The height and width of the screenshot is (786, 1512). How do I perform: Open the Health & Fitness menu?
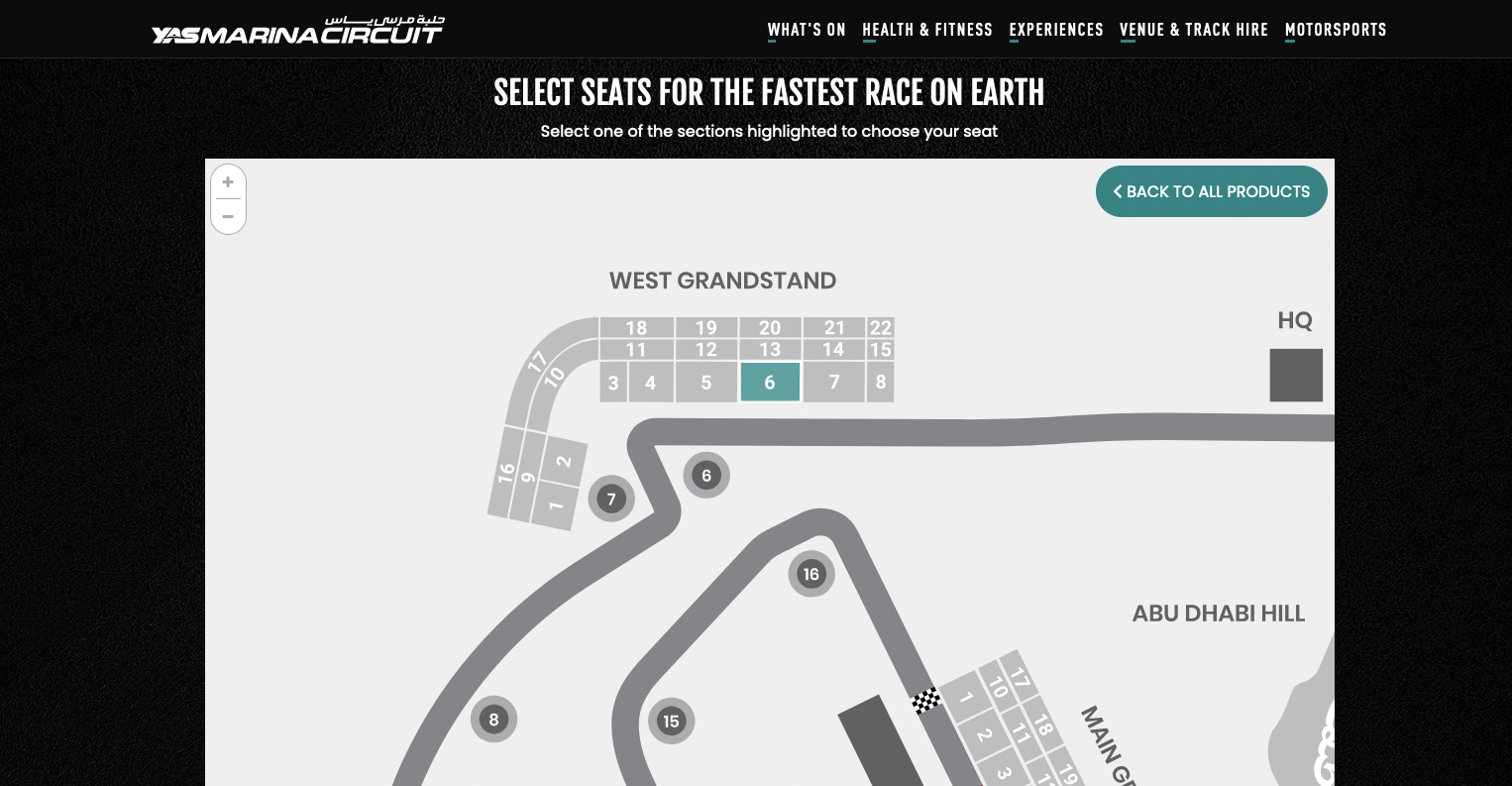(x=927, y=30)
